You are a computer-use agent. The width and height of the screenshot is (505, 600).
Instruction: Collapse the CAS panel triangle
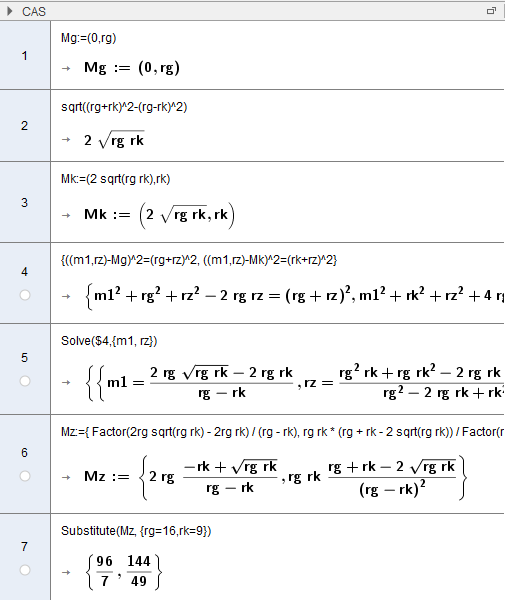tap(10, 11)
